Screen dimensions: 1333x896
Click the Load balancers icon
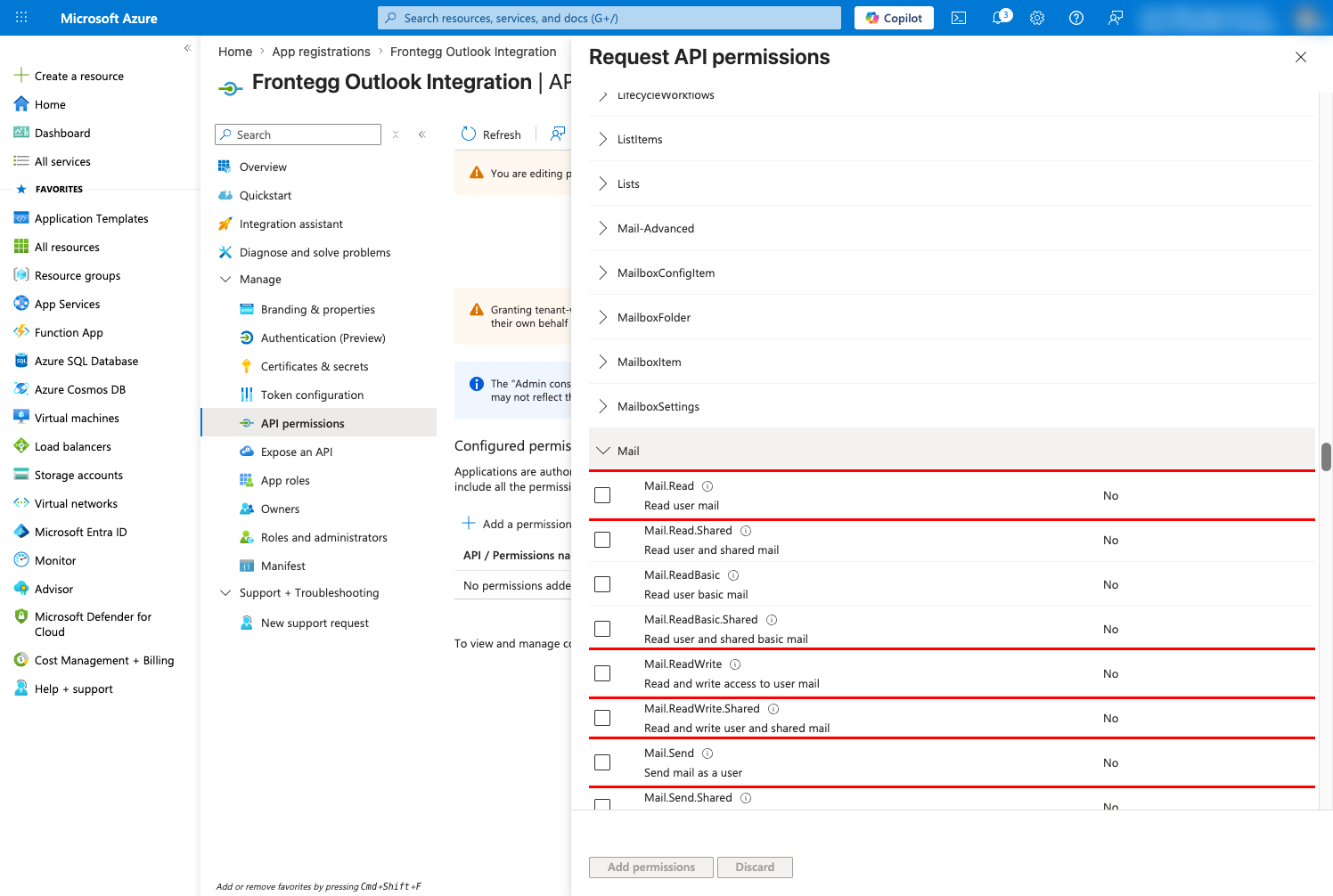(x=21, y=446)
